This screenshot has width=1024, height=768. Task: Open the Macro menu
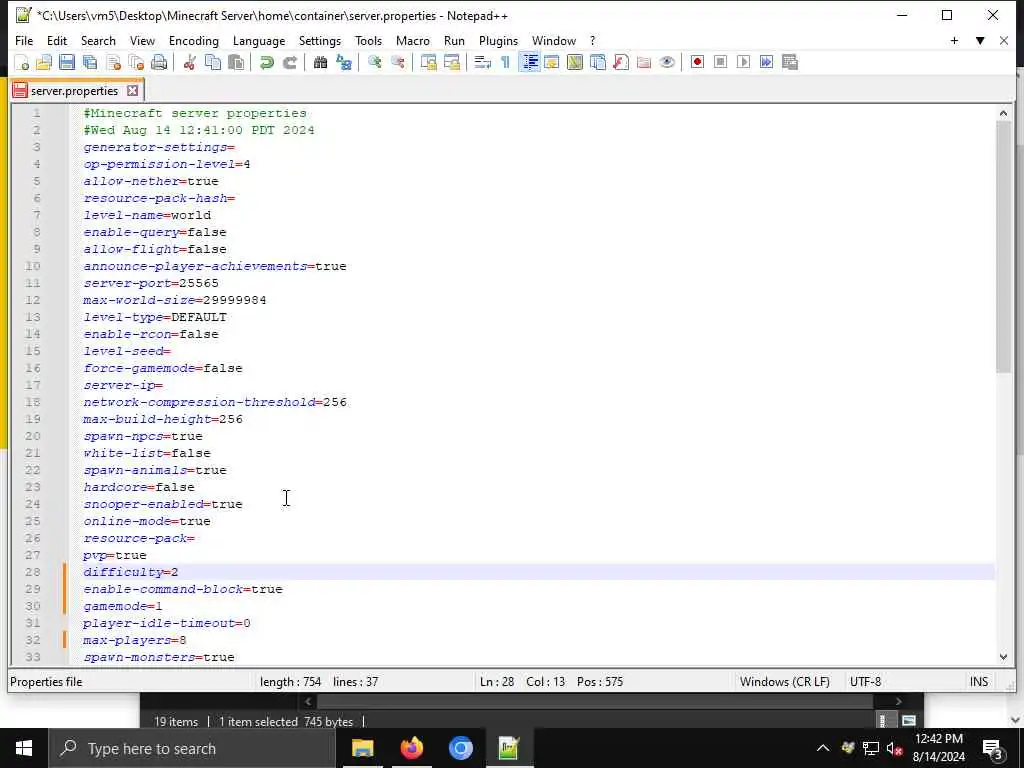(x=413, y=40)
